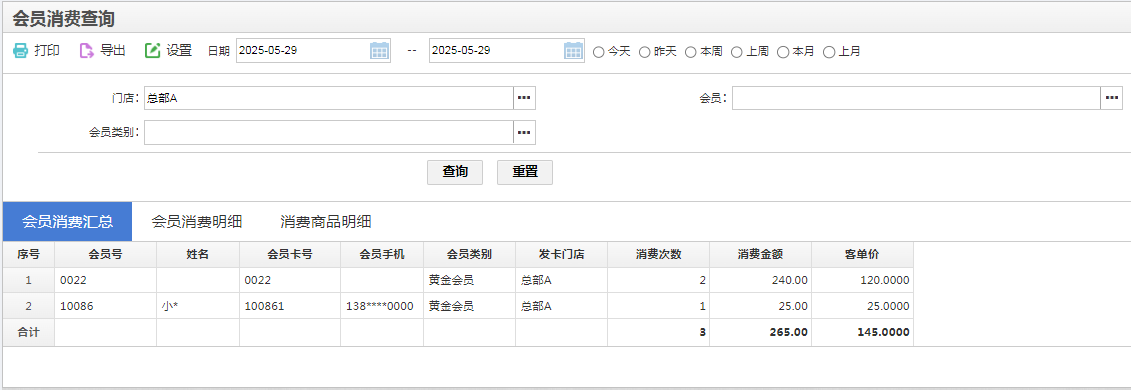Sort by the 消费金额 column header
The width and height of the screenshot is (1131, 390).
point(760,254)
